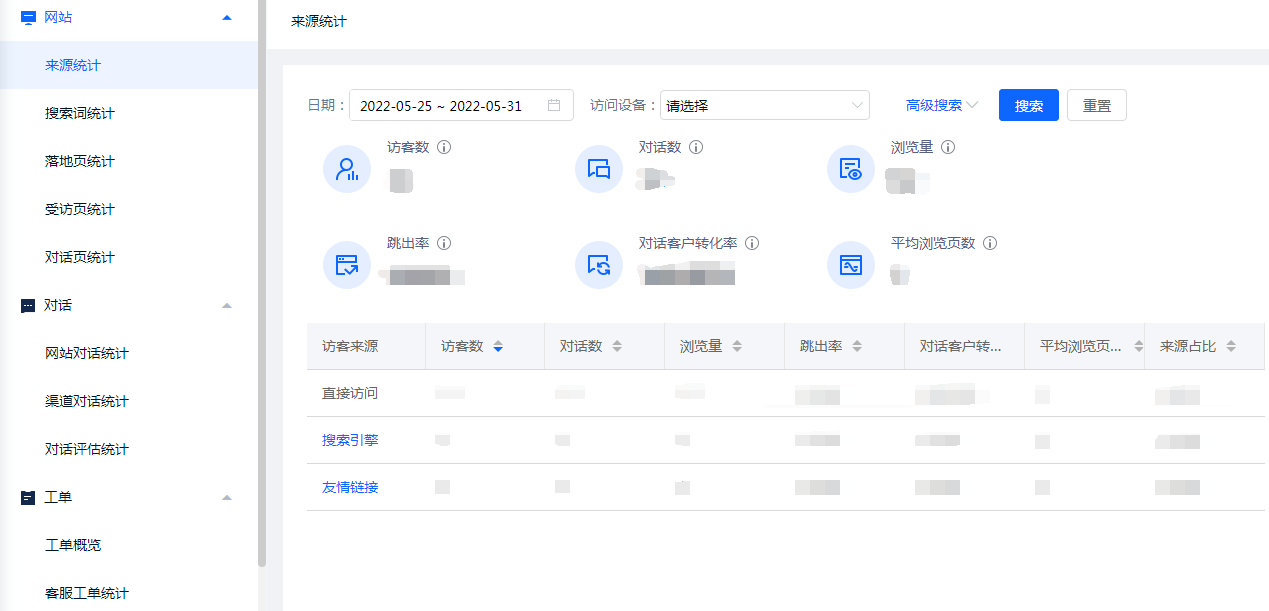The width and height of the screenshot is (1269, 611).
Task: Click the 跳出率 info icon
Action: (444, 243)
